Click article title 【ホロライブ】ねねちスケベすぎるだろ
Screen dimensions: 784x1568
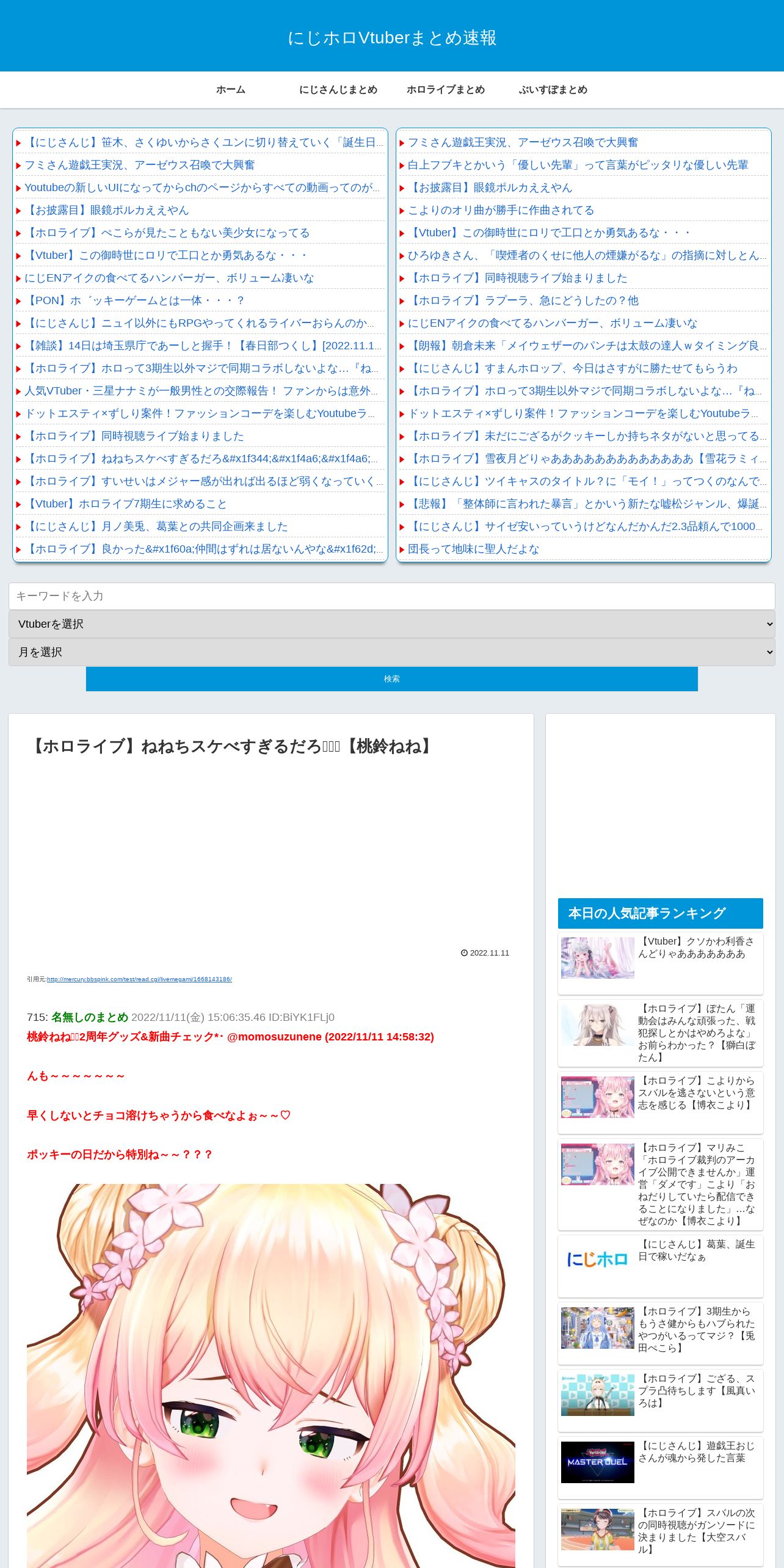[x=232, y=746]
